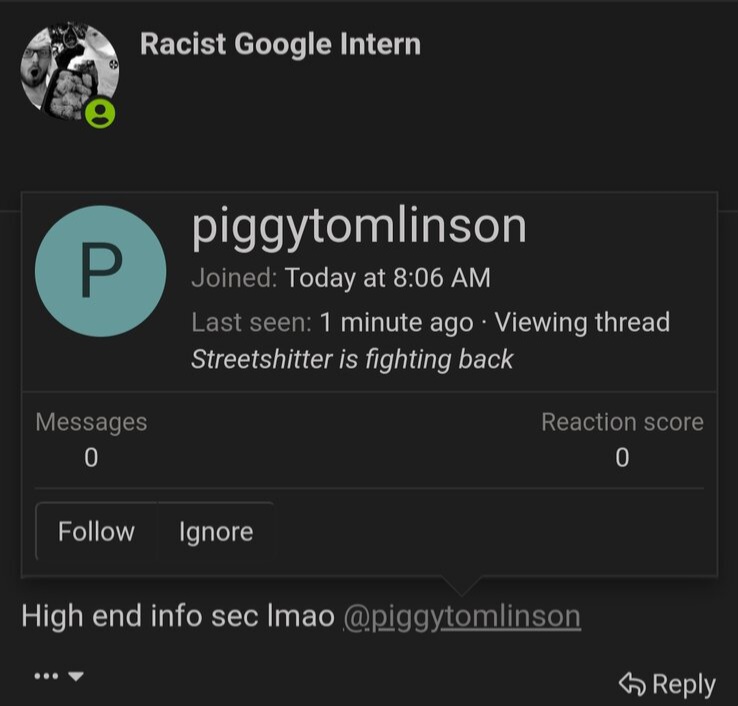The height and width of the screenshot is (706, 738).
Task: Expand the post options dropdown arrow
Action: (x=76, y=676)
